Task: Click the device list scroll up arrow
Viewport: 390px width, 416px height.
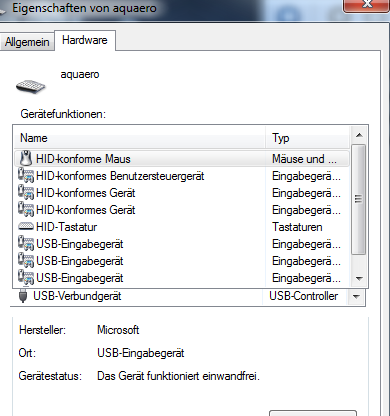Action: pos(359,135)
